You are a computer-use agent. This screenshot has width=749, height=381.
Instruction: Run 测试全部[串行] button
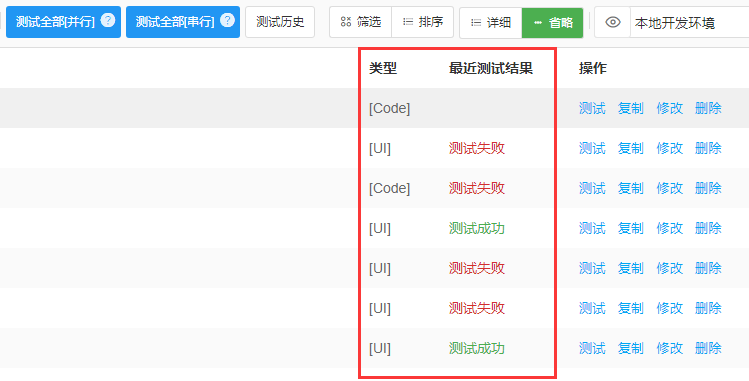pos(183,22)
